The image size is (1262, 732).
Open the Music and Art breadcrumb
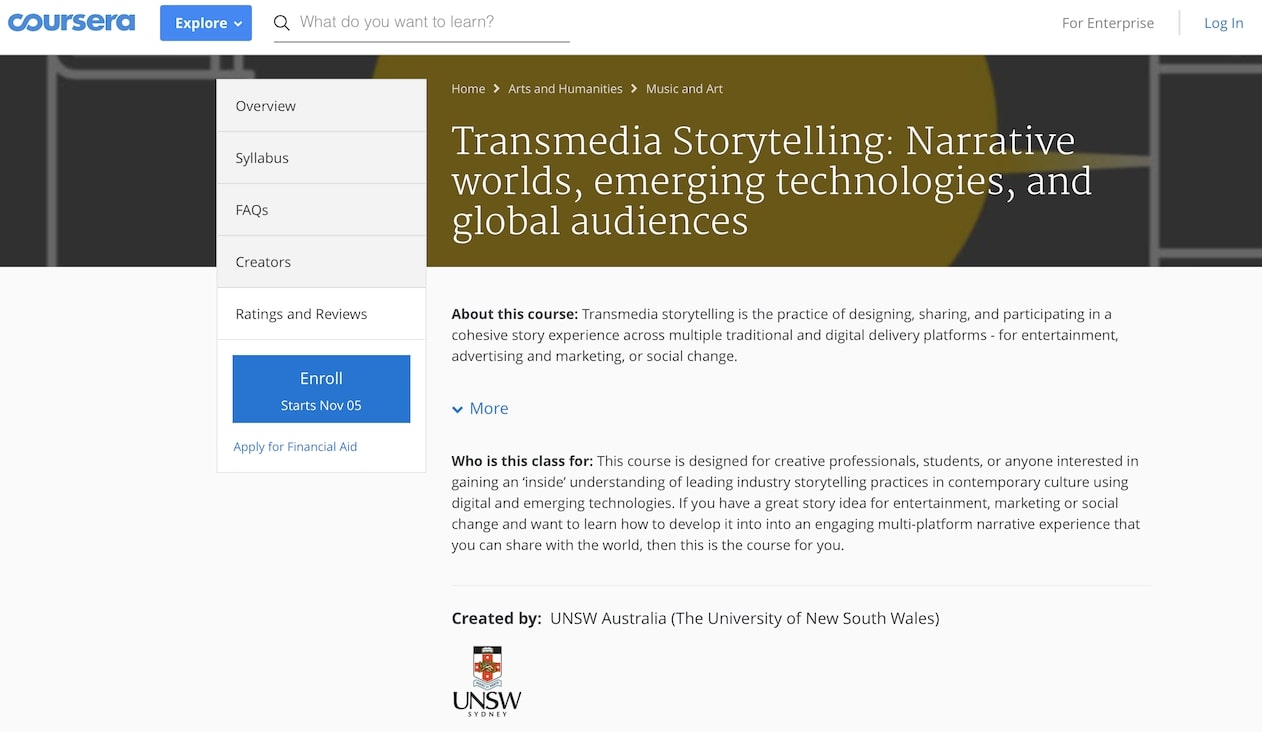(x=684, y=89)
